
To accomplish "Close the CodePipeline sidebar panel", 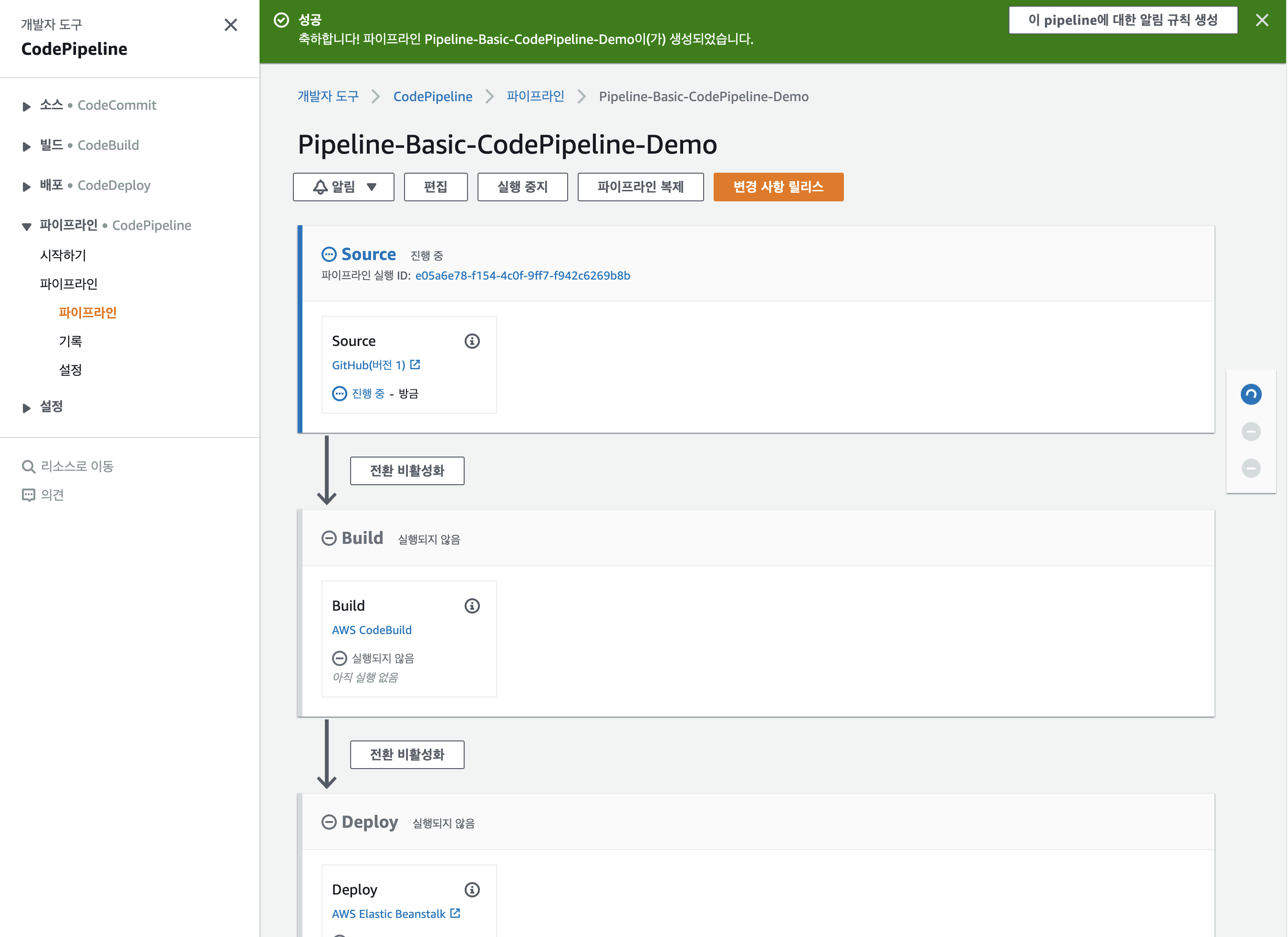I will pyautogui.click(x=230, y=25).
